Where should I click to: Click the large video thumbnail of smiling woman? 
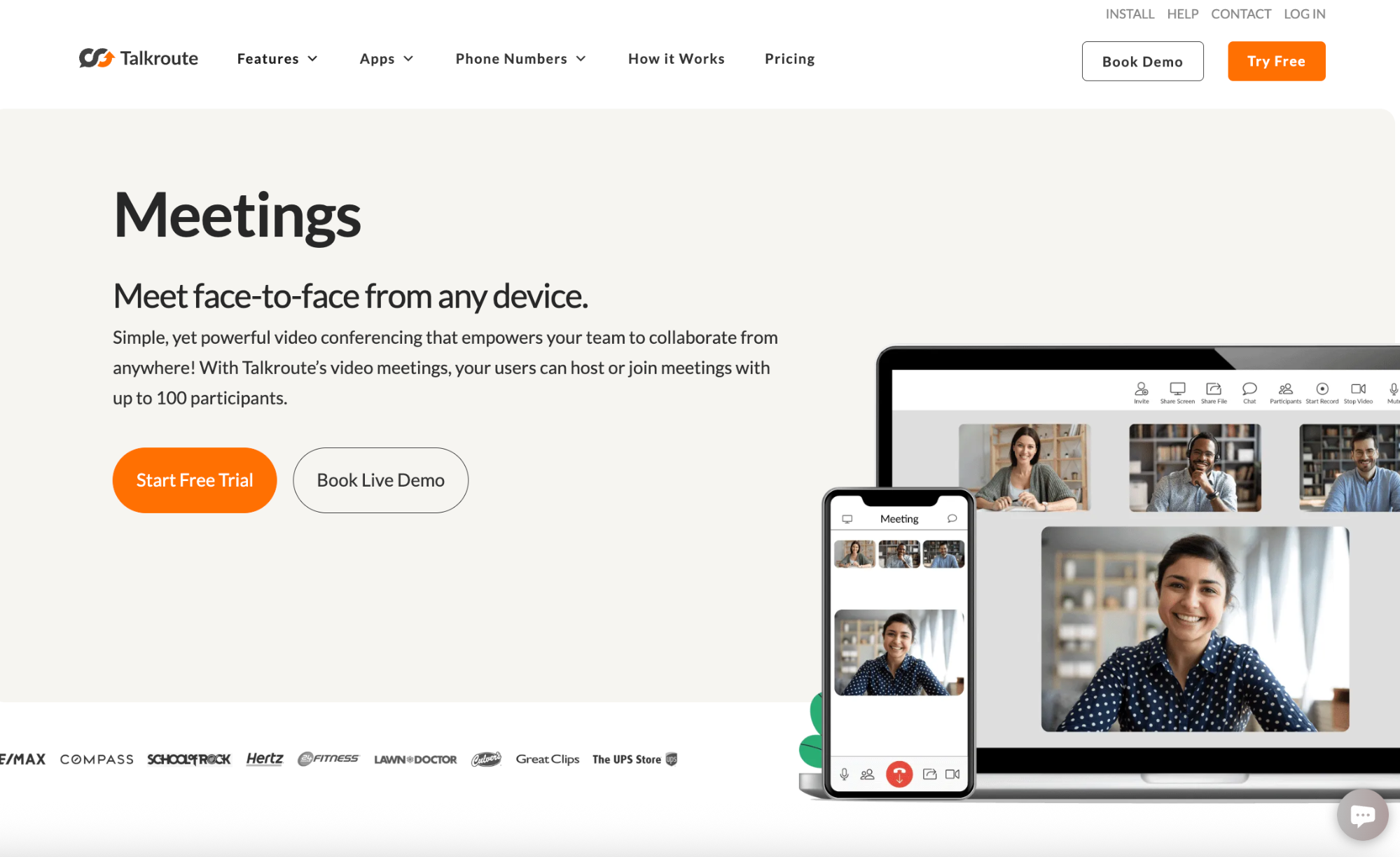click(1195, 629)
